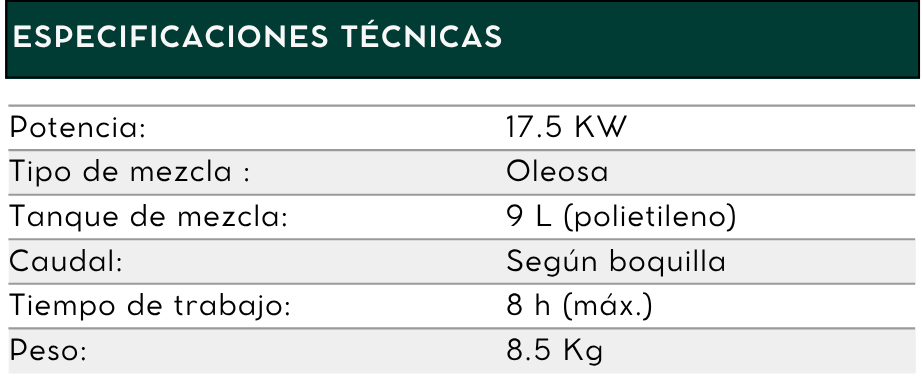Select the Potencia label

(x=78, y=127)
